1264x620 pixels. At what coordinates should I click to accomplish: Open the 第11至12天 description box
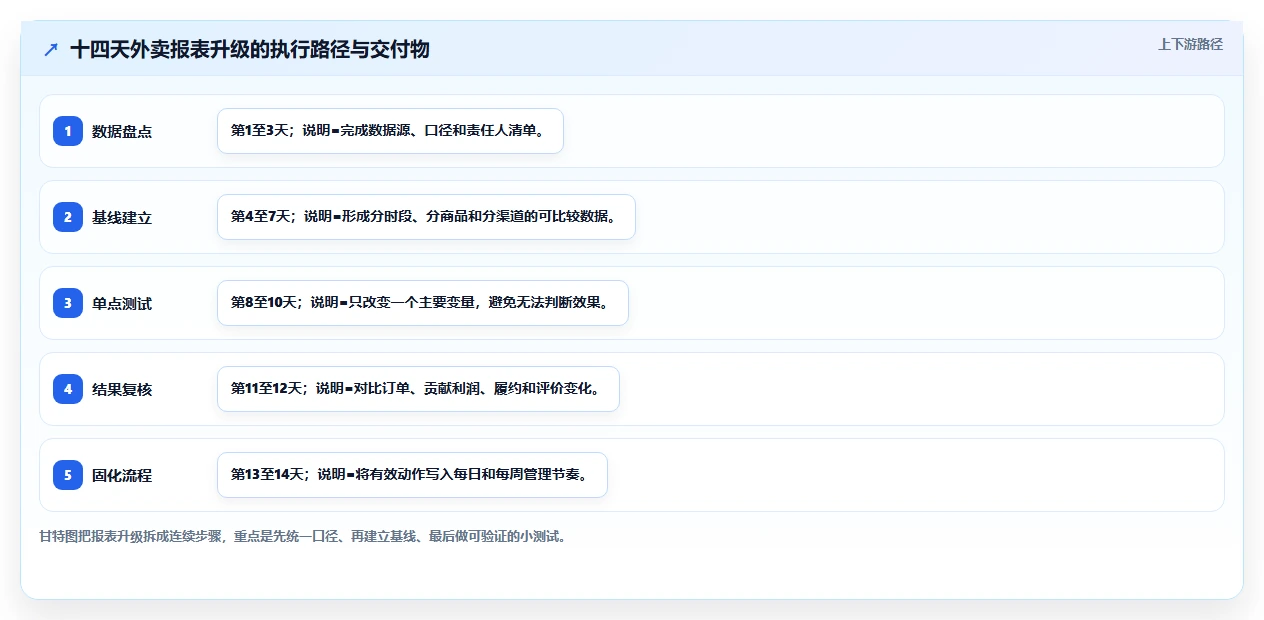pos(418,389)
